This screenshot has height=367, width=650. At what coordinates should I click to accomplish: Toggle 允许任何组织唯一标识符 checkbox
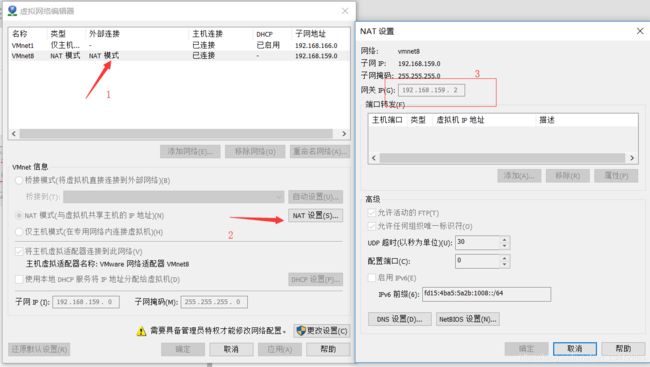tap(371, 226)
